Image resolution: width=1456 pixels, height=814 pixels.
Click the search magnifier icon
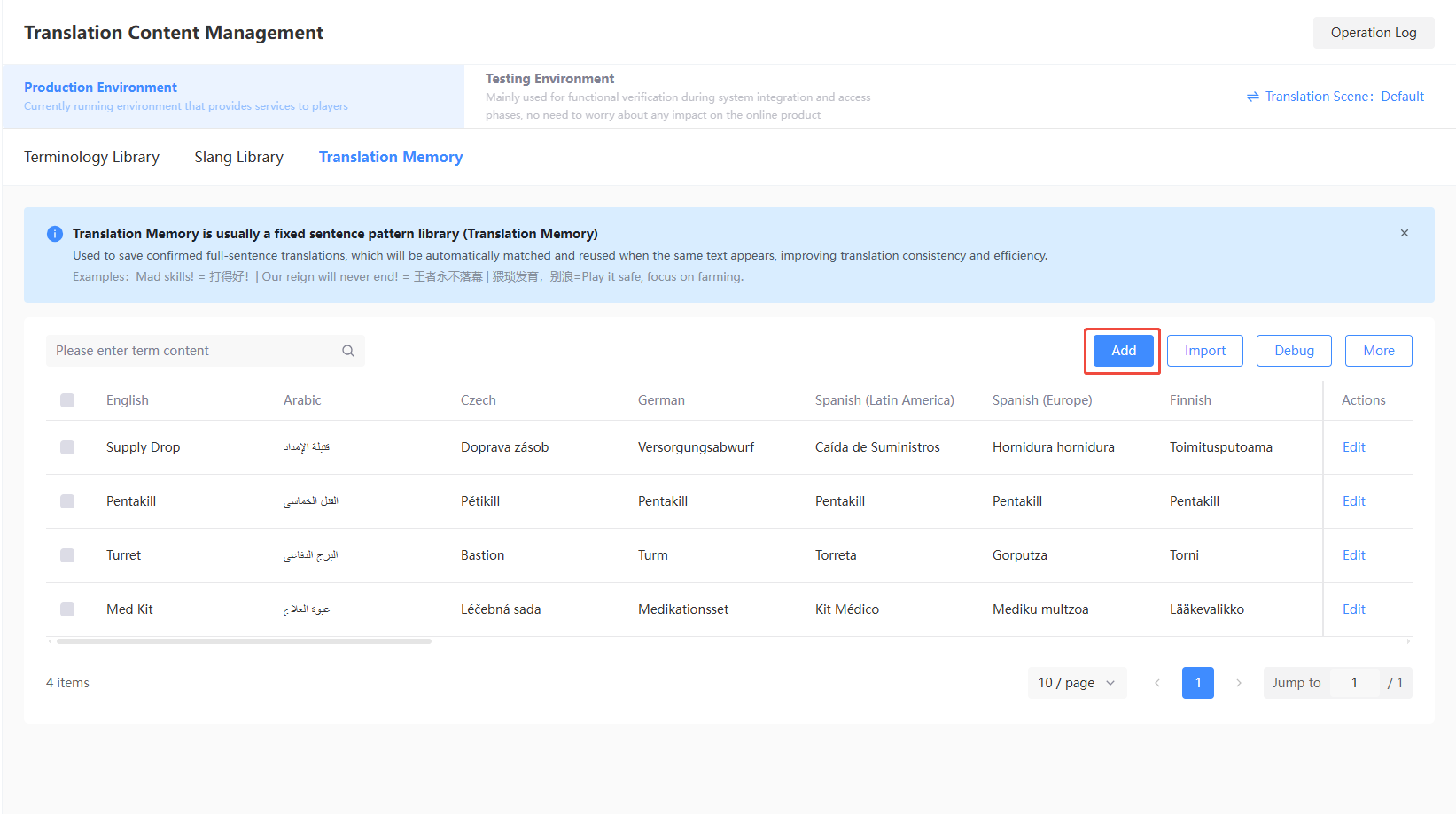[348, 351]
